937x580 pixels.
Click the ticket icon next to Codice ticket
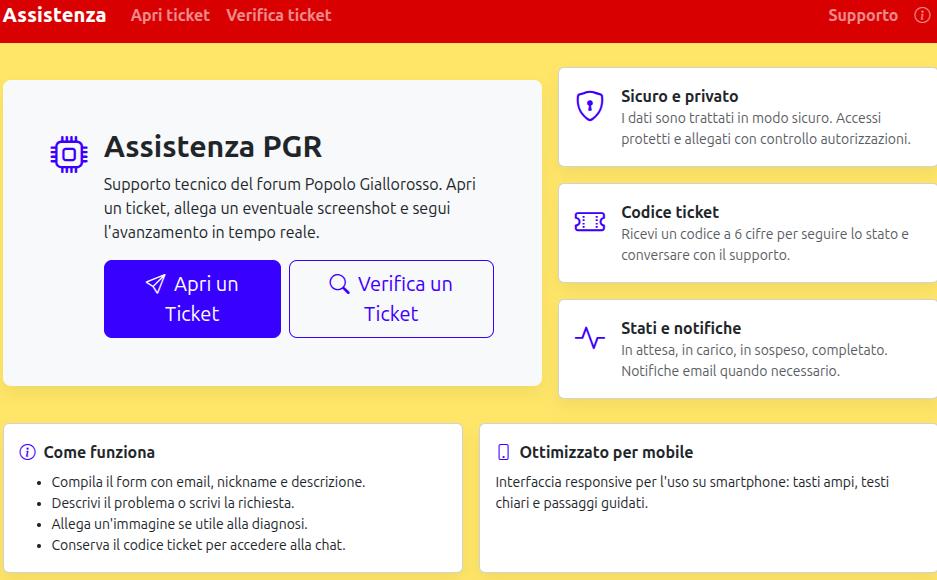click(x=588, y=222)
